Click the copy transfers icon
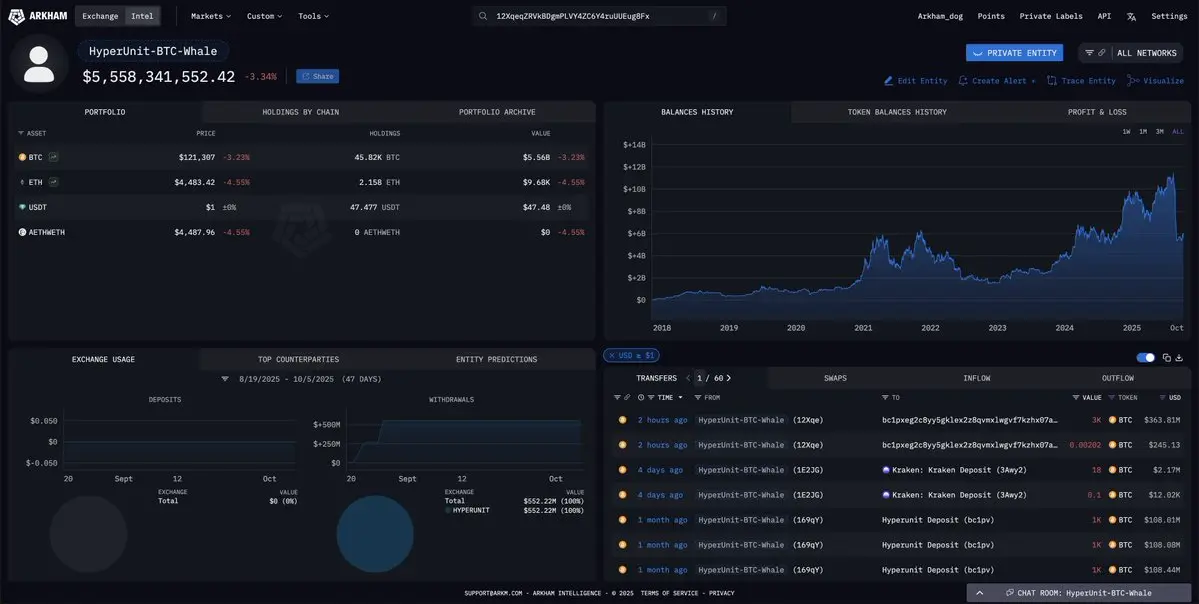Image resolution: width=1199 pixels, height=604 pixels. click(1166, 358)
